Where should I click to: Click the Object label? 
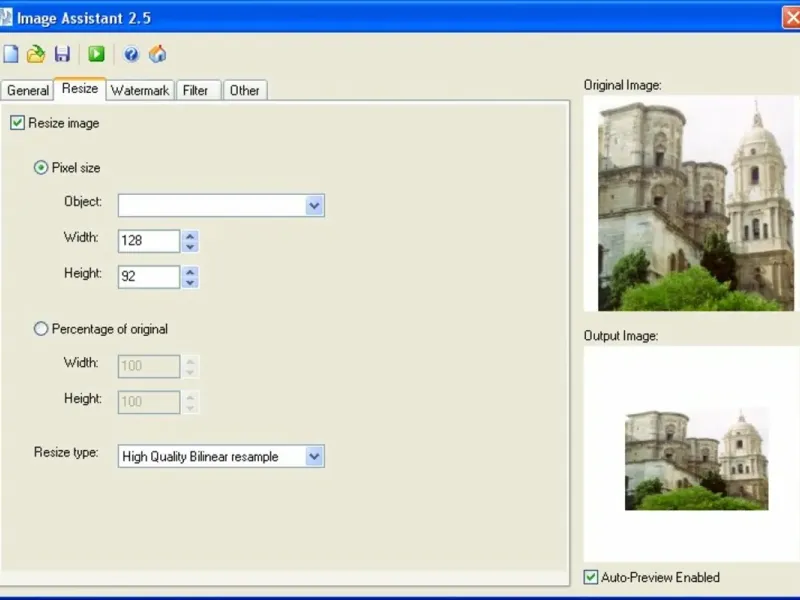(x=83, y=202)
